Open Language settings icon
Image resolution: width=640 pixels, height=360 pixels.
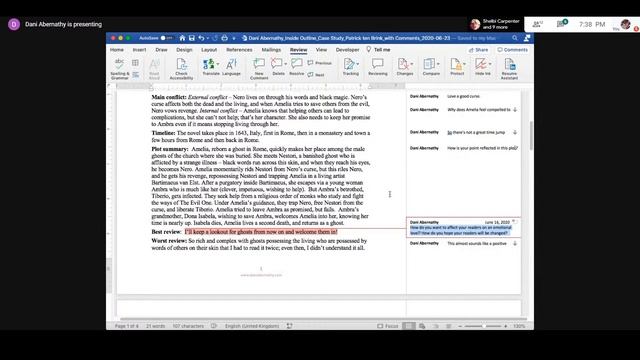pos(231,67)
